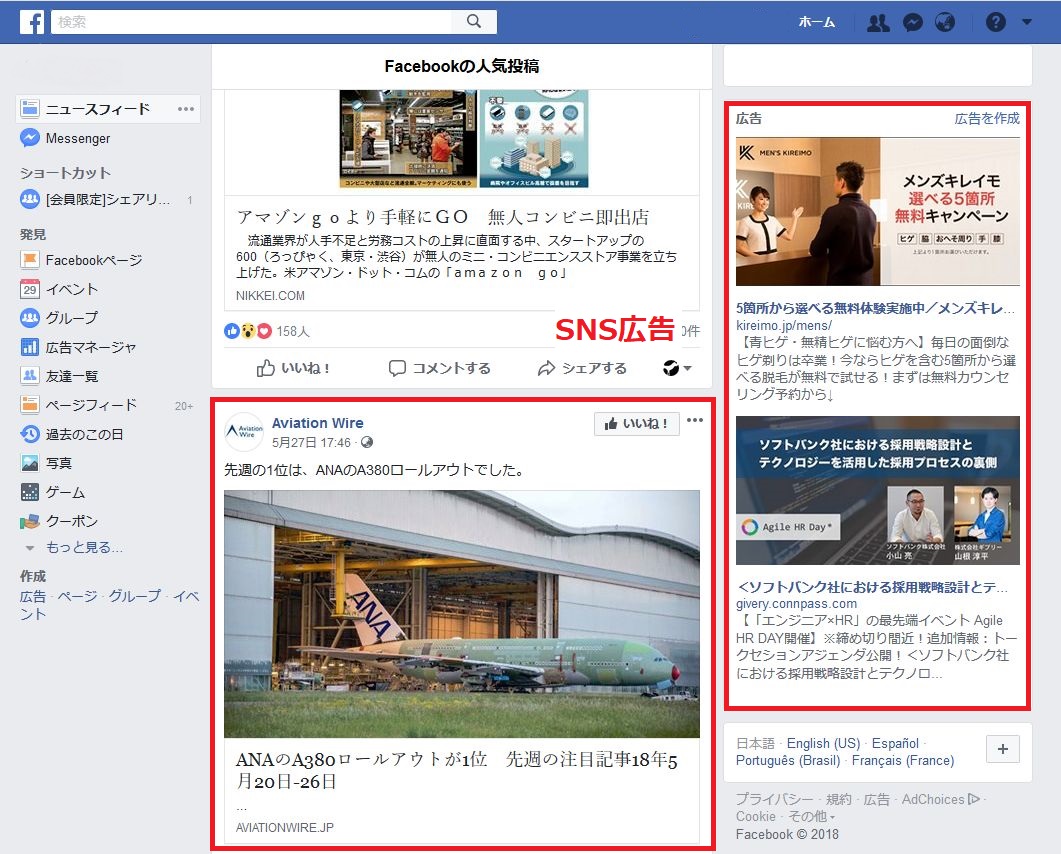This screenshot has height=854, width=1061.
Task: Open 友達一覧 icon
Action: 30,376
